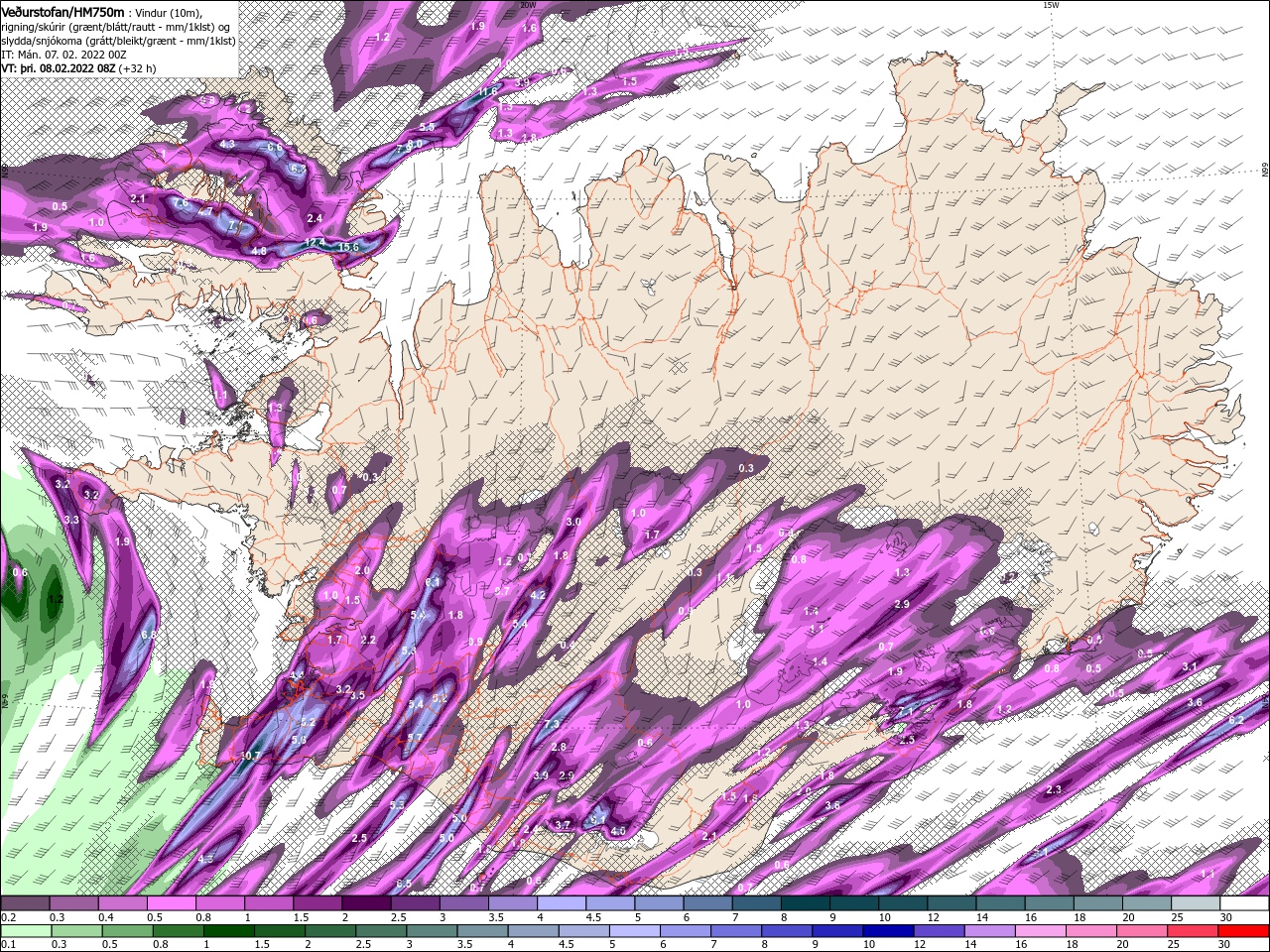This screenshot has height=952, width=1270.
Task: Click the 6.1 precipitation value on the map
Action: 432,582
